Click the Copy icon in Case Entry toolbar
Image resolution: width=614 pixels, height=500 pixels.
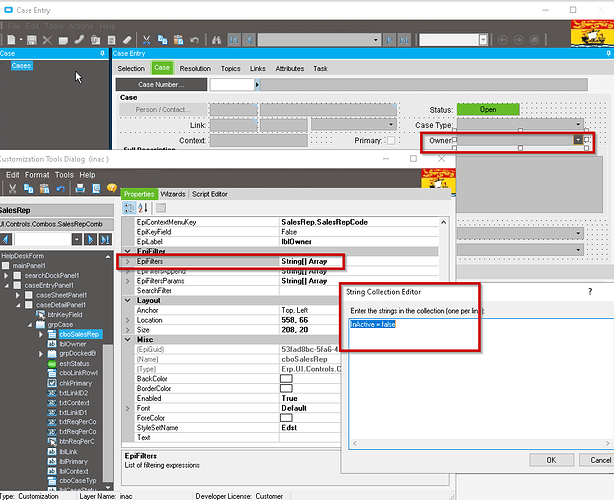tap(162, 40)
